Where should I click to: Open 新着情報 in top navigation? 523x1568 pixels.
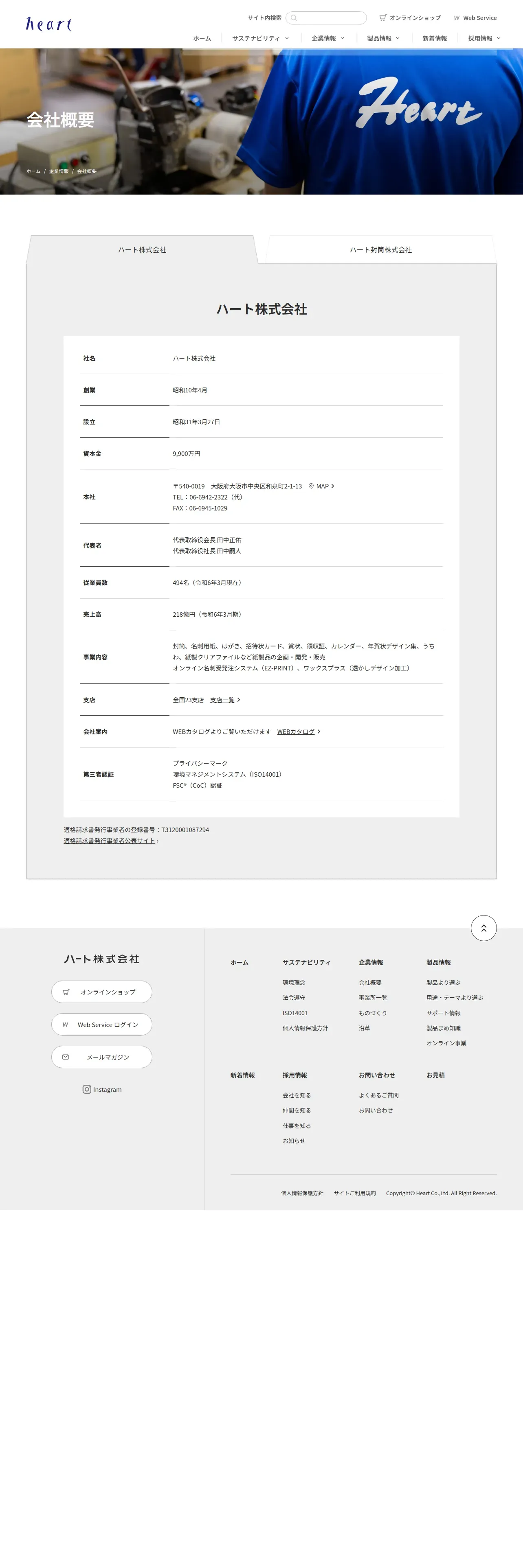pyautogui.click(x=435, y=38)
